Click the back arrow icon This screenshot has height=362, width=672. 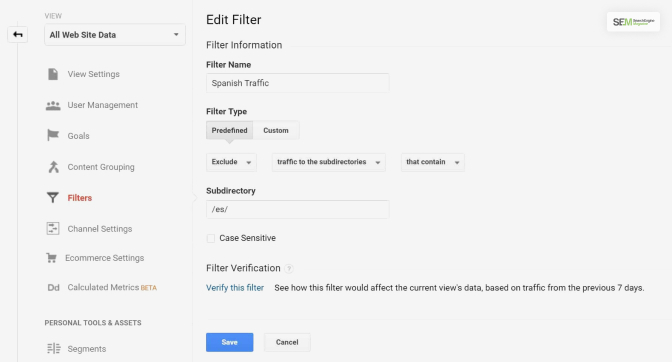pos(18,34)
